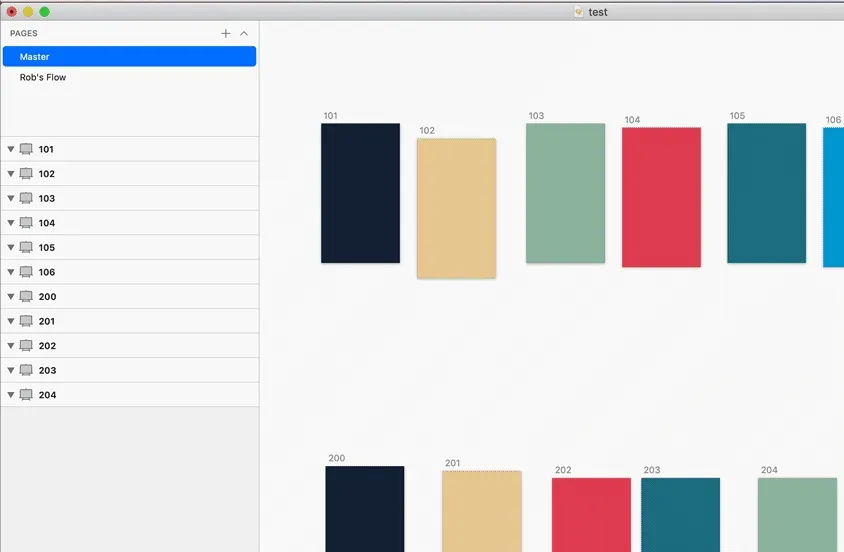Click red artboard 104 on canvas

(662, 197)
